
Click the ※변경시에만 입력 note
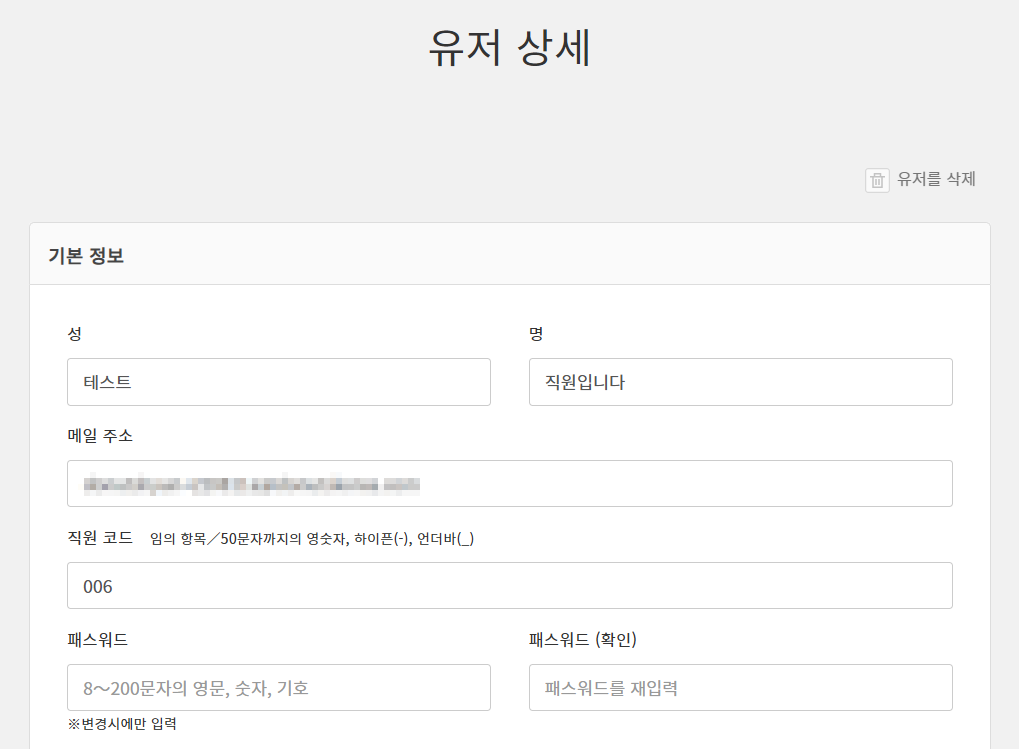pyautogui.click(x=122, y=723)
